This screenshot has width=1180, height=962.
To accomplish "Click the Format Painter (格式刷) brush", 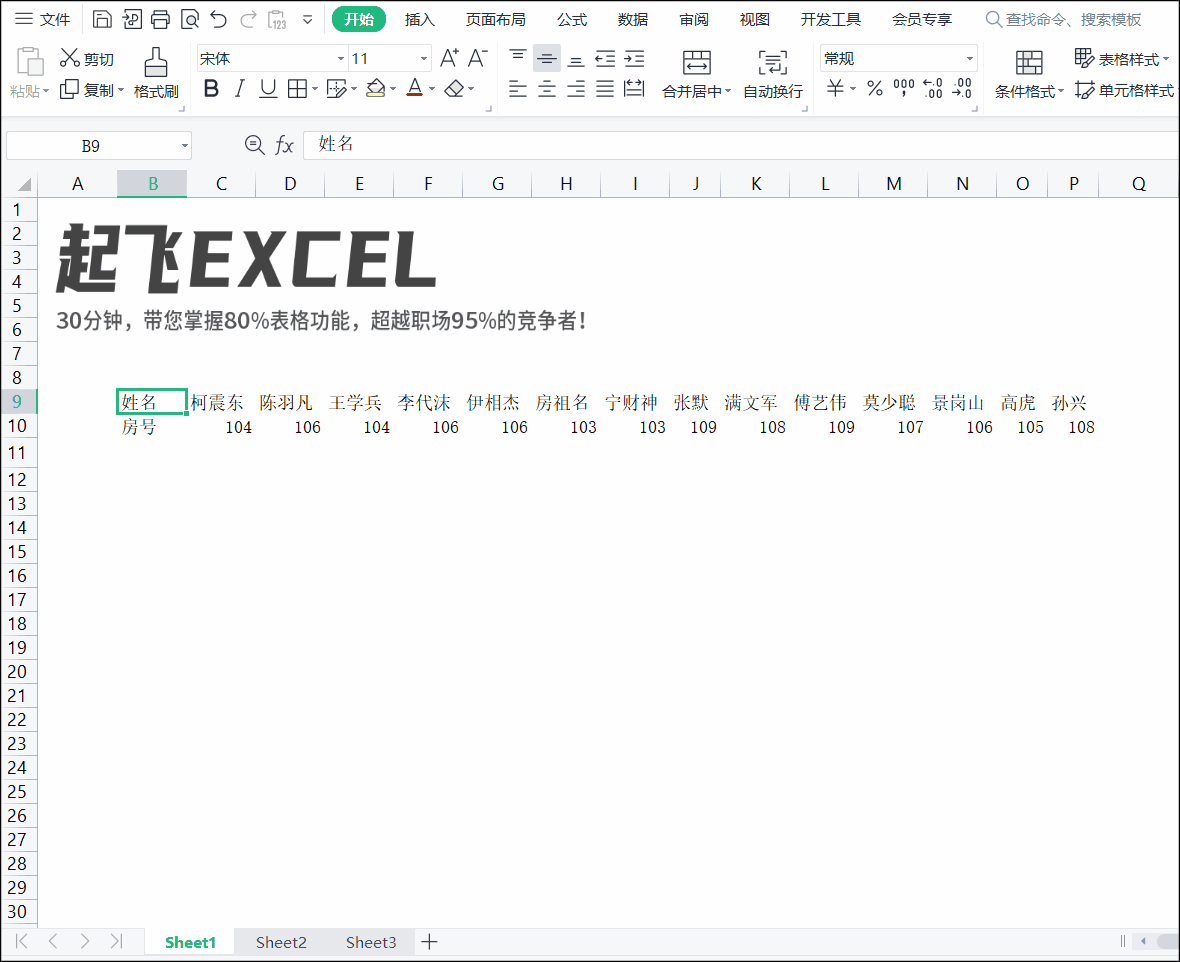I will tap(156, 62).
